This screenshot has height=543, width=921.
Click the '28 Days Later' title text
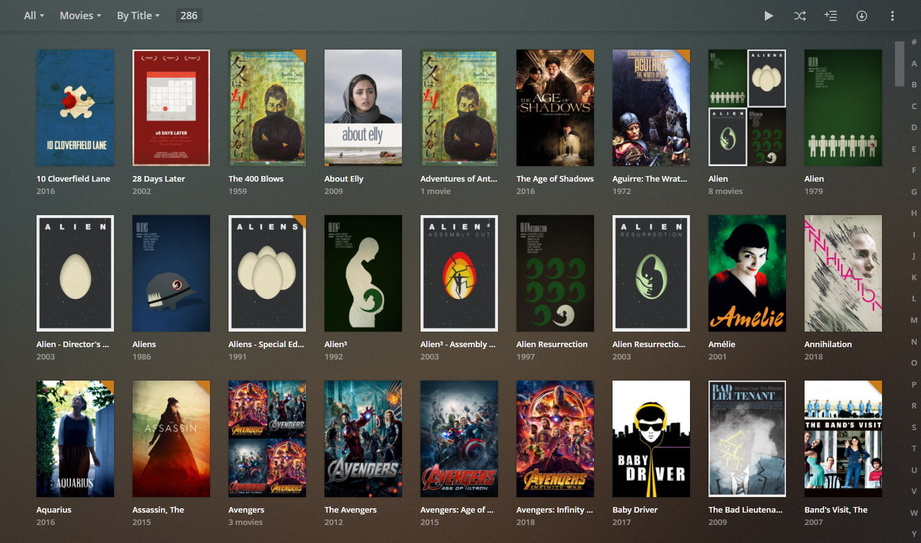point(159,179)
